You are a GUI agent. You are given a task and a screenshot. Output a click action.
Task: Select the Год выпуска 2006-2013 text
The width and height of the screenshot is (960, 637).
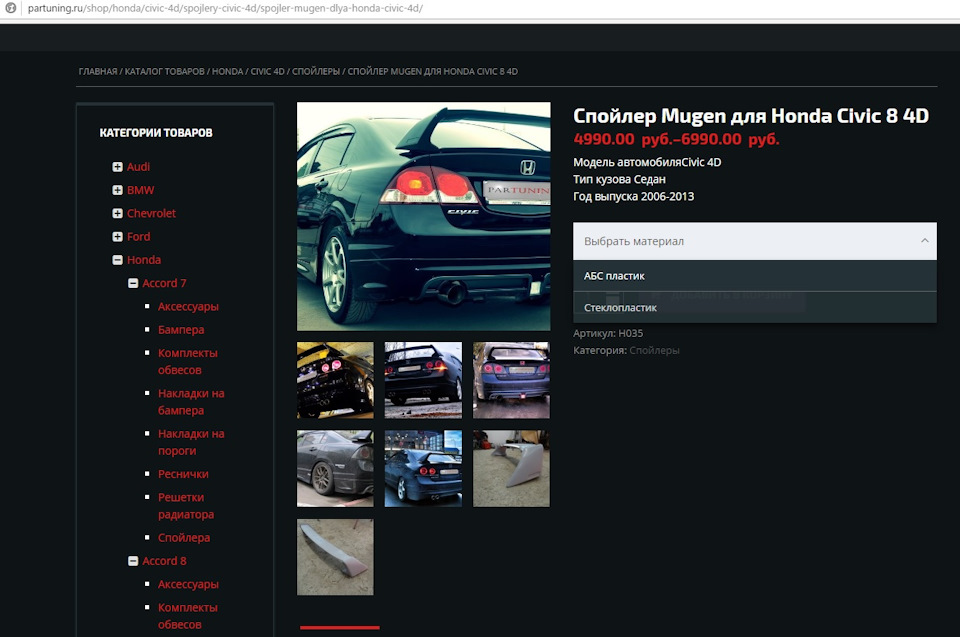tap(634, 197)
